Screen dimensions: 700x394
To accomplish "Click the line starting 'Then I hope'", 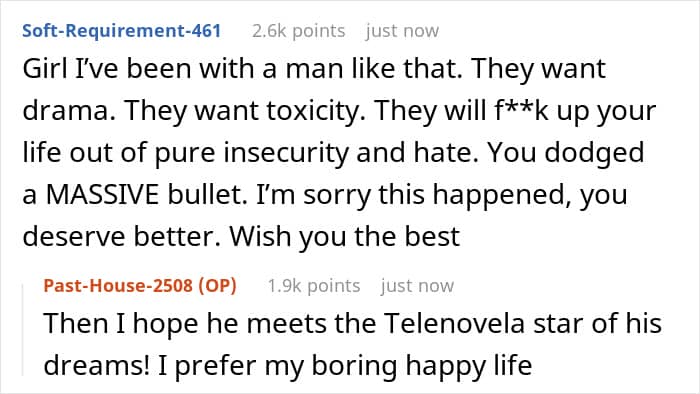I will click(352, 323).
